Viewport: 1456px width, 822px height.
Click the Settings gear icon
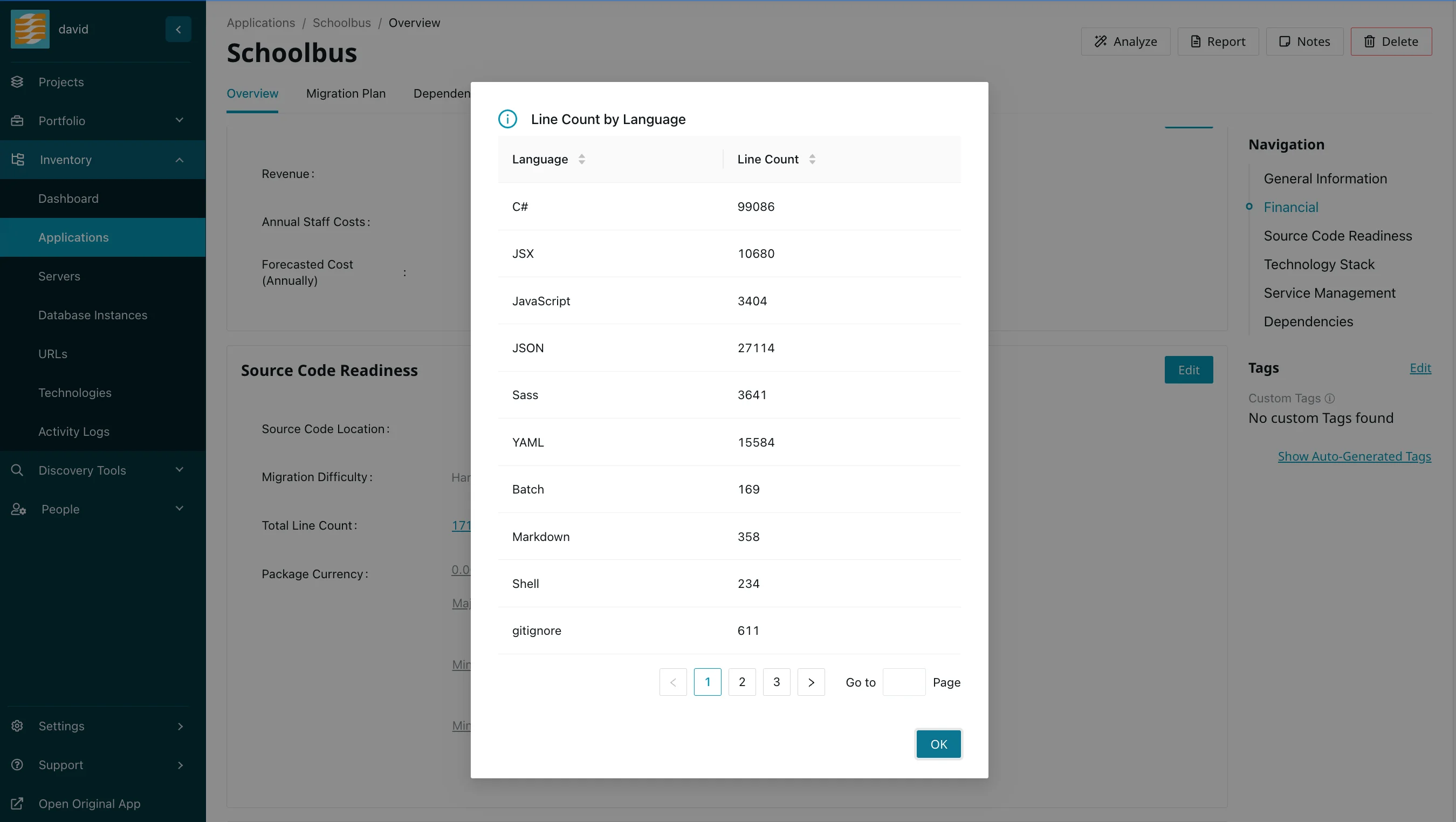(x=17, y=726)
